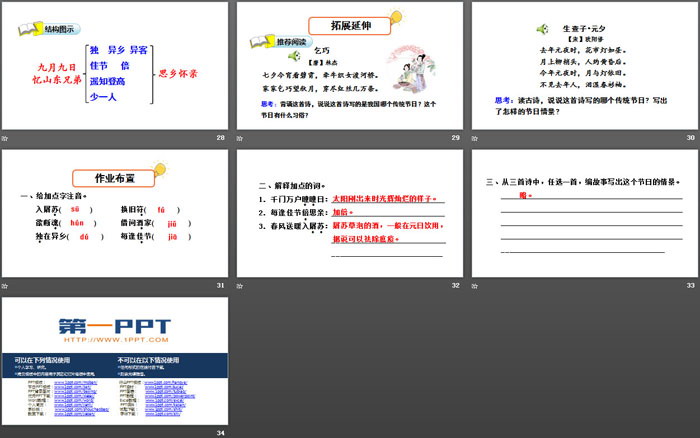Viewport: 700px width, 438px height.
Task: Click the slide number label "33"
Action: 691,285
